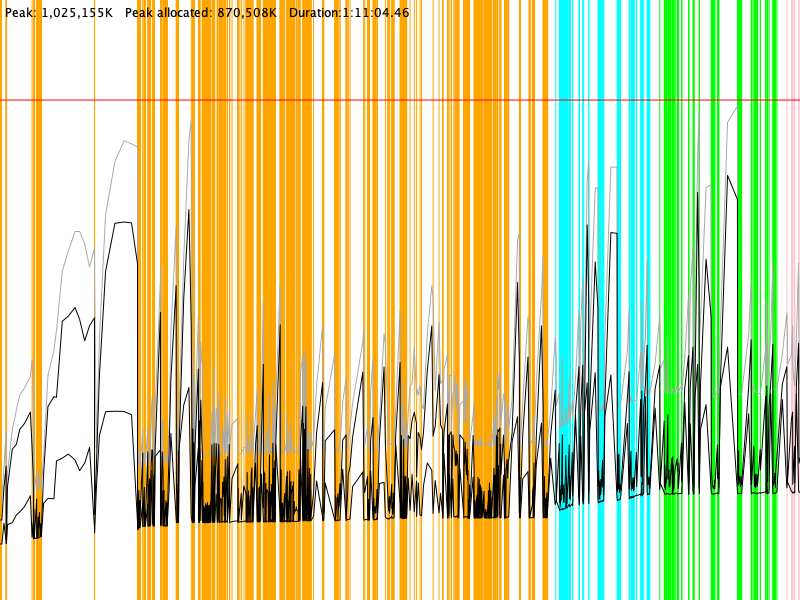Click the upper black plateau in the white gap
This screenshot has width=800, height=600.
pos(124,223)
